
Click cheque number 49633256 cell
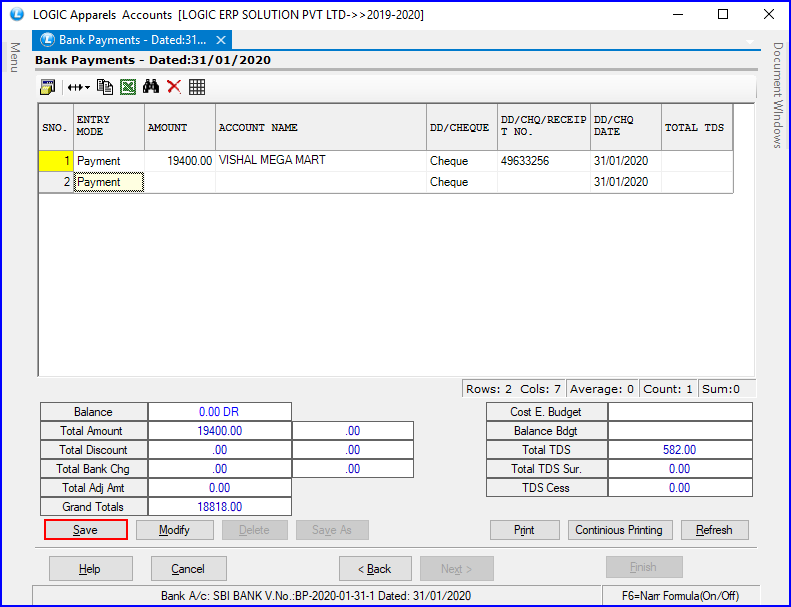coord(544,161)
